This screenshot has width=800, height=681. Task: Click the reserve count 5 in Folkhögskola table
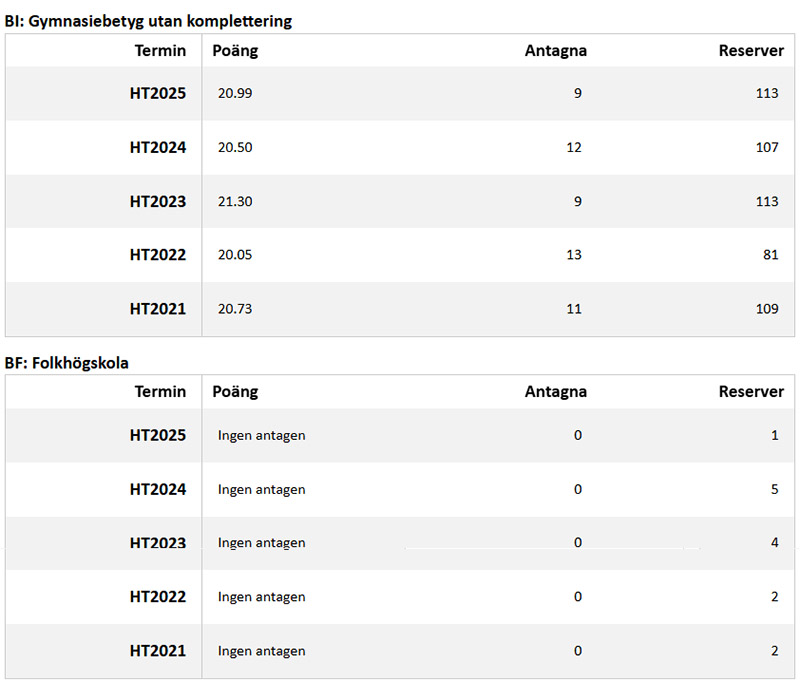click(x=774, y=489)
